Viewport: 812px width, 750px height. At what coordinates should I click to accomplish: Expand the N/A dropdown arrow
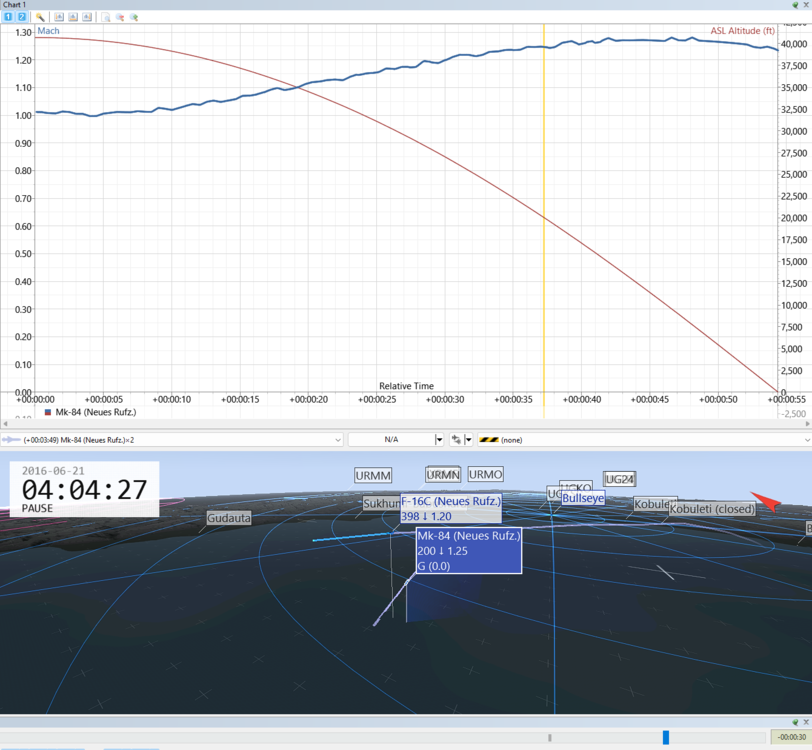coord(439,440)
